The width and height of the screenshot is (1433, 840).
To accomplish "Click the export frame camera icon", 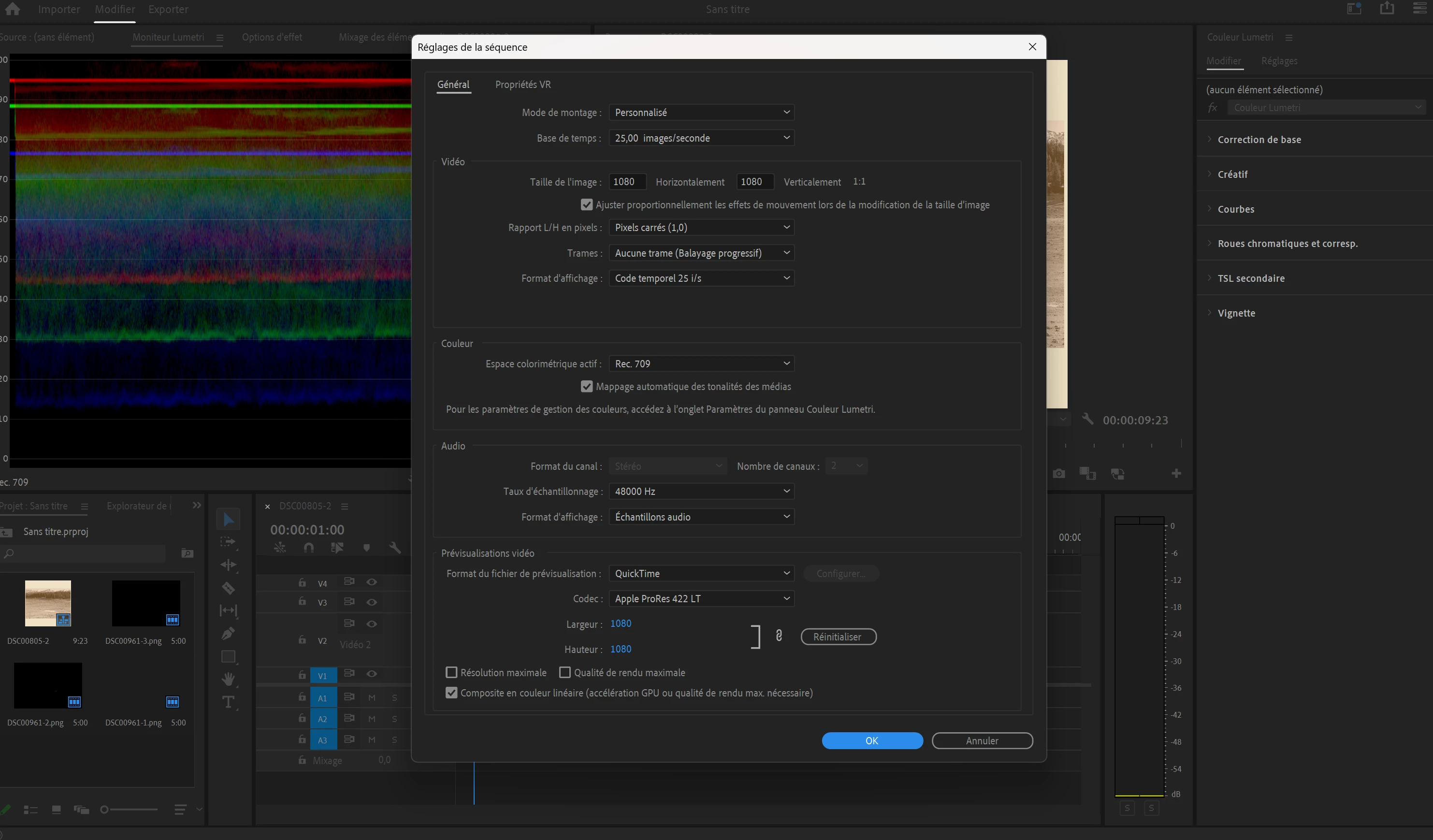I will pyautogui.click(x=1058, y=474).
